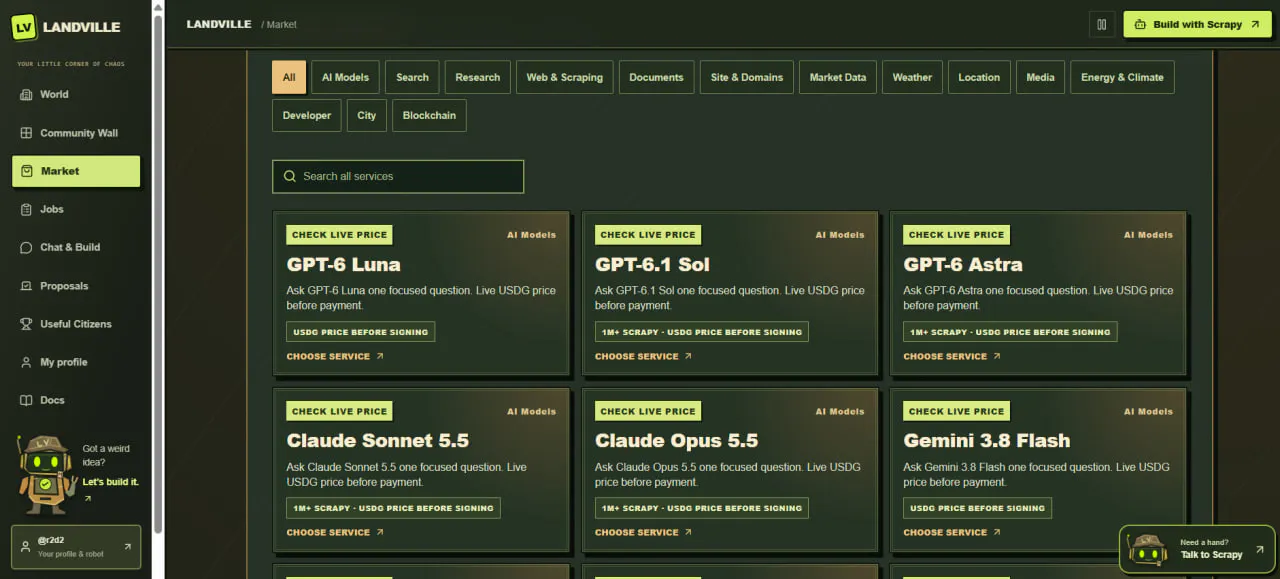The height and width of the screenshot is (579, 1280).
Task: Open the Claude Opus 5.5 card title
Action: click(676, 441)
